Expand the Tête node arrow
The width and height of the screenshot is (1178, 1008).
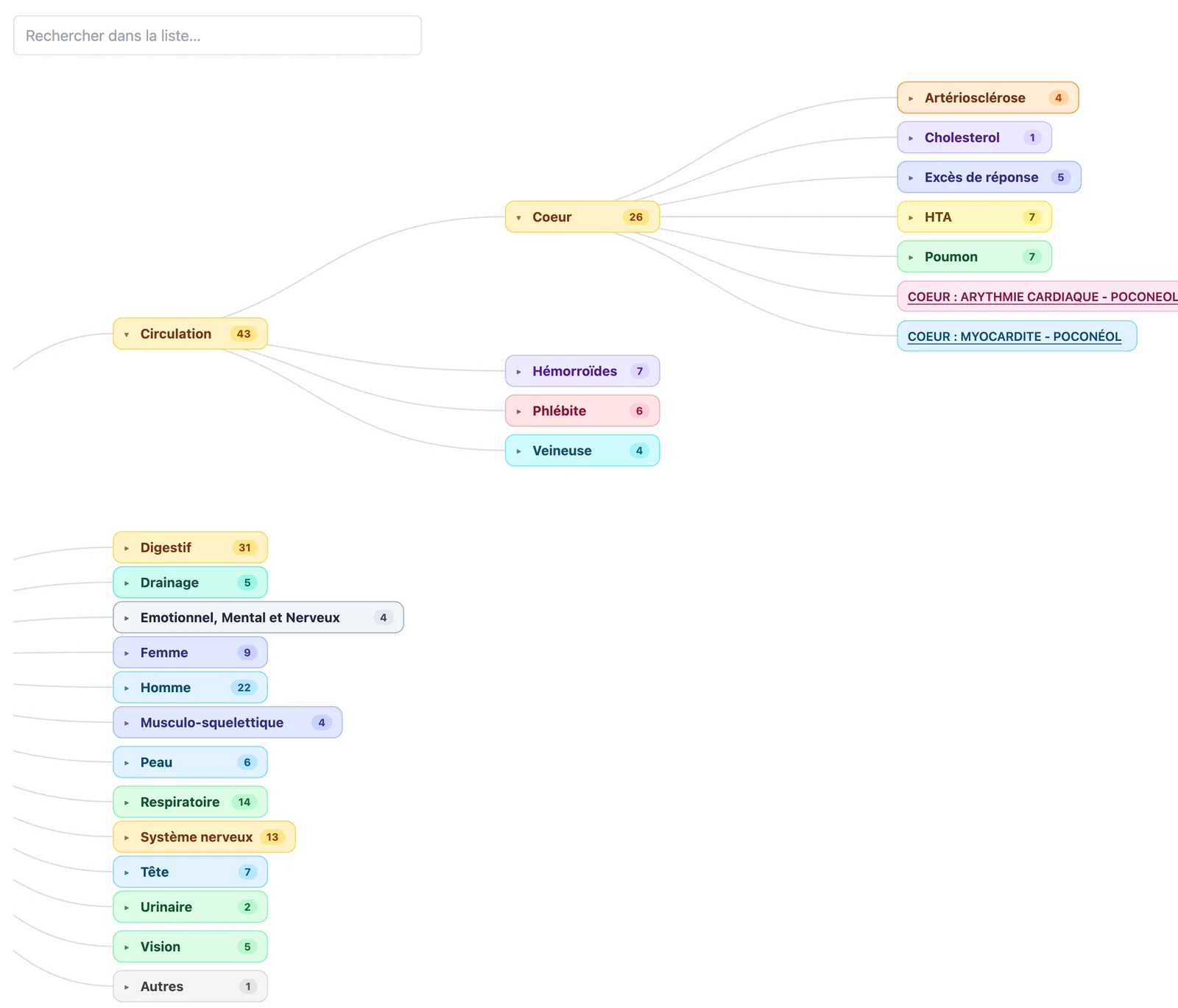click(x=127, y=873)
